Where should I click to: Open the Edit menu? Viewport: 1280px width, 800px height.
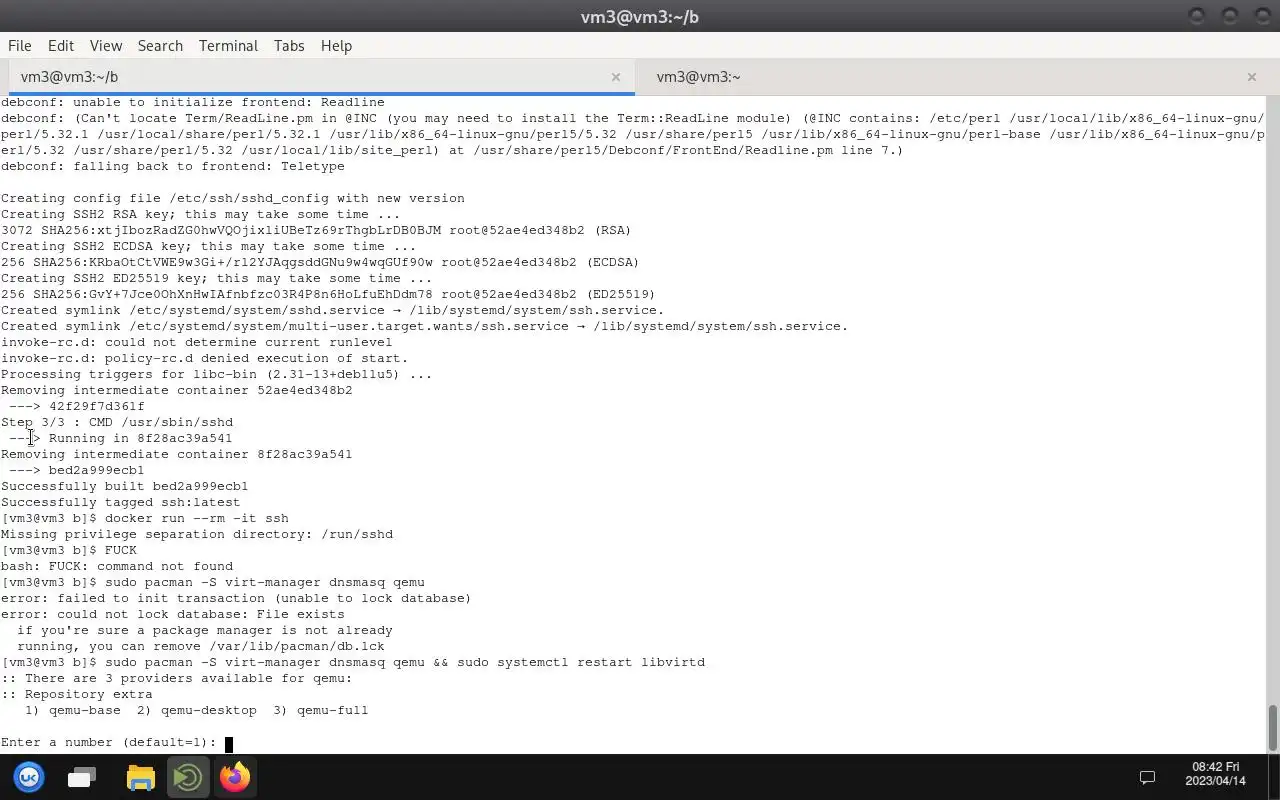[60, 46]
